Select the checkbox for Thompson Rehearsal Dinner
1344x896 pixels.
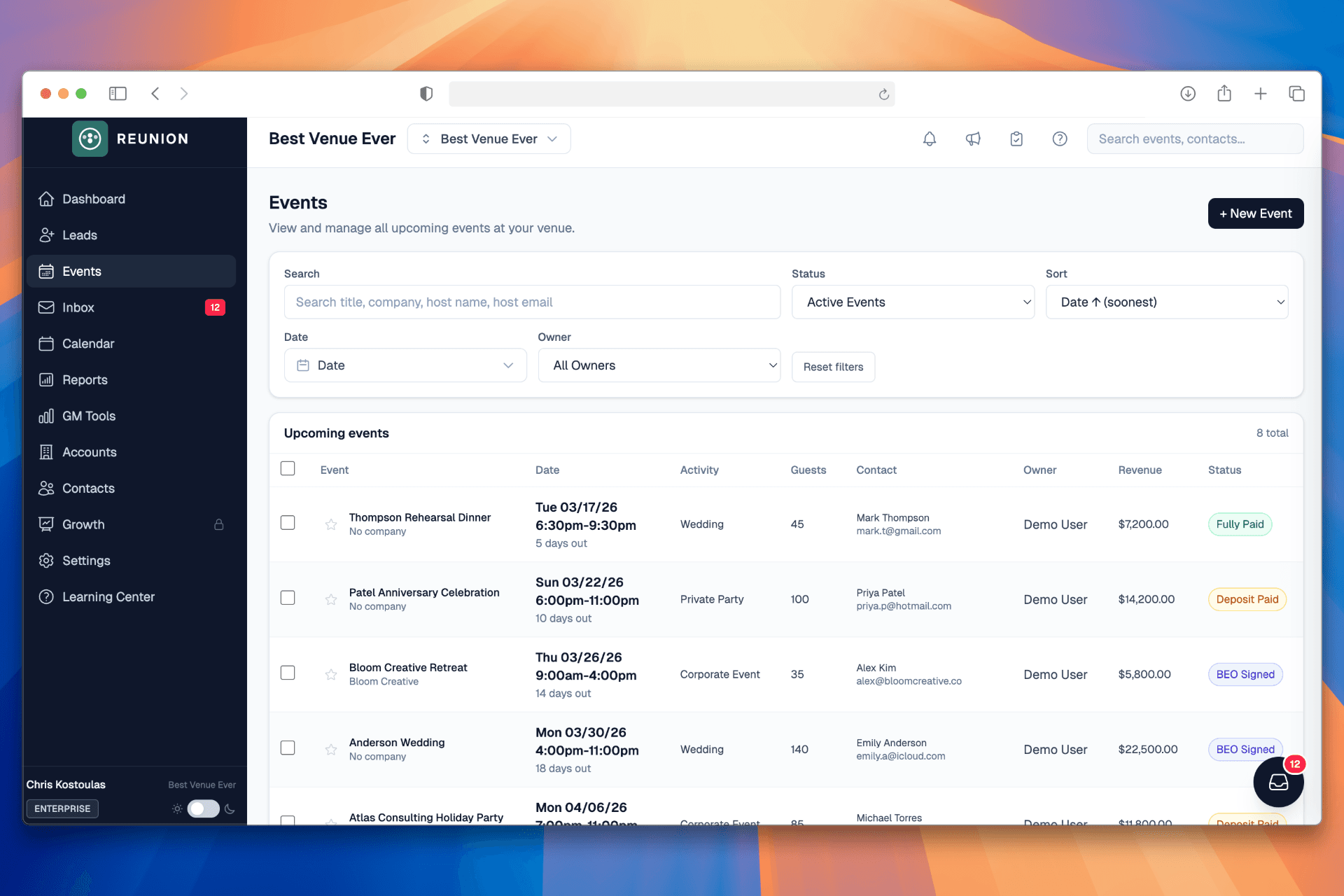tap(288, 523)
